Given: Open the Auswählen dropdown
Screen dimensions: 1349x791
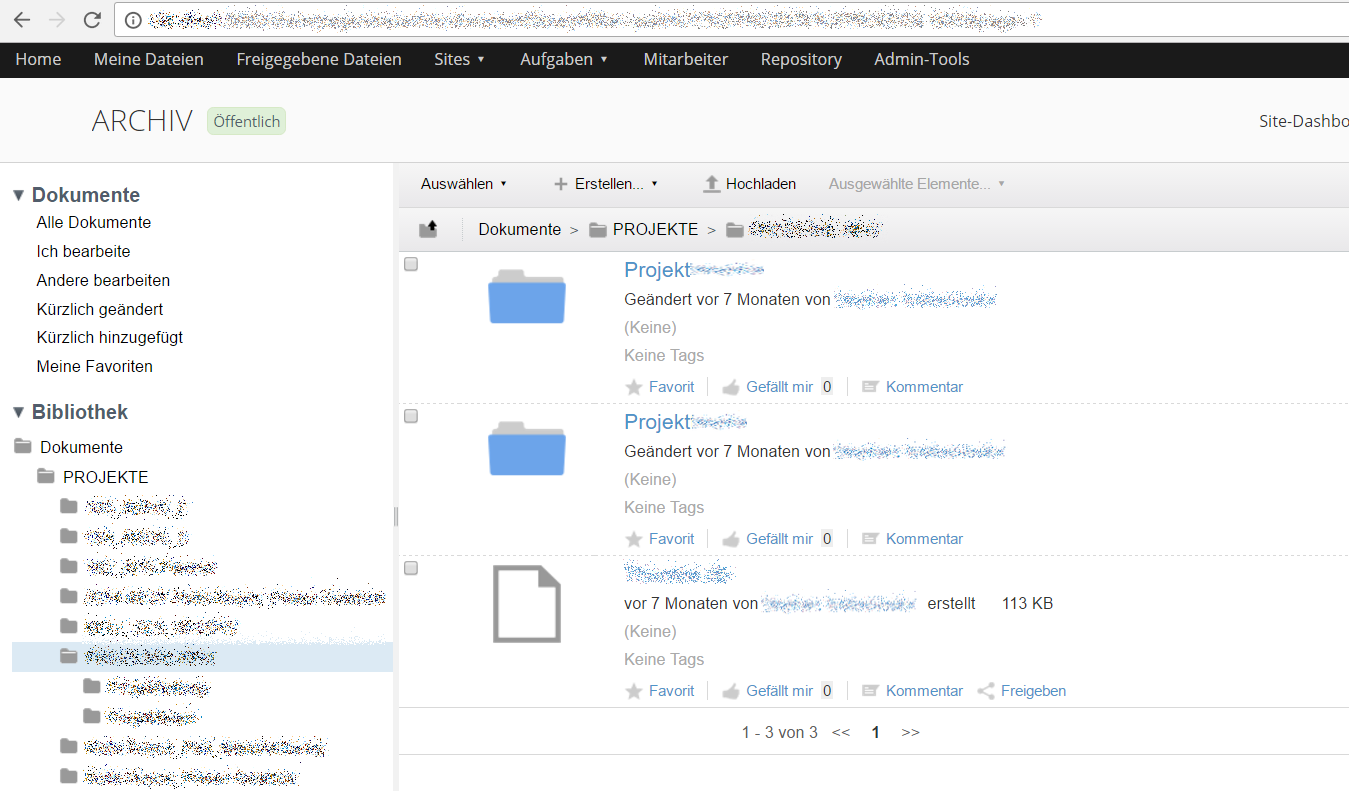Looking at the screenshot, I should tap(463, 183).
